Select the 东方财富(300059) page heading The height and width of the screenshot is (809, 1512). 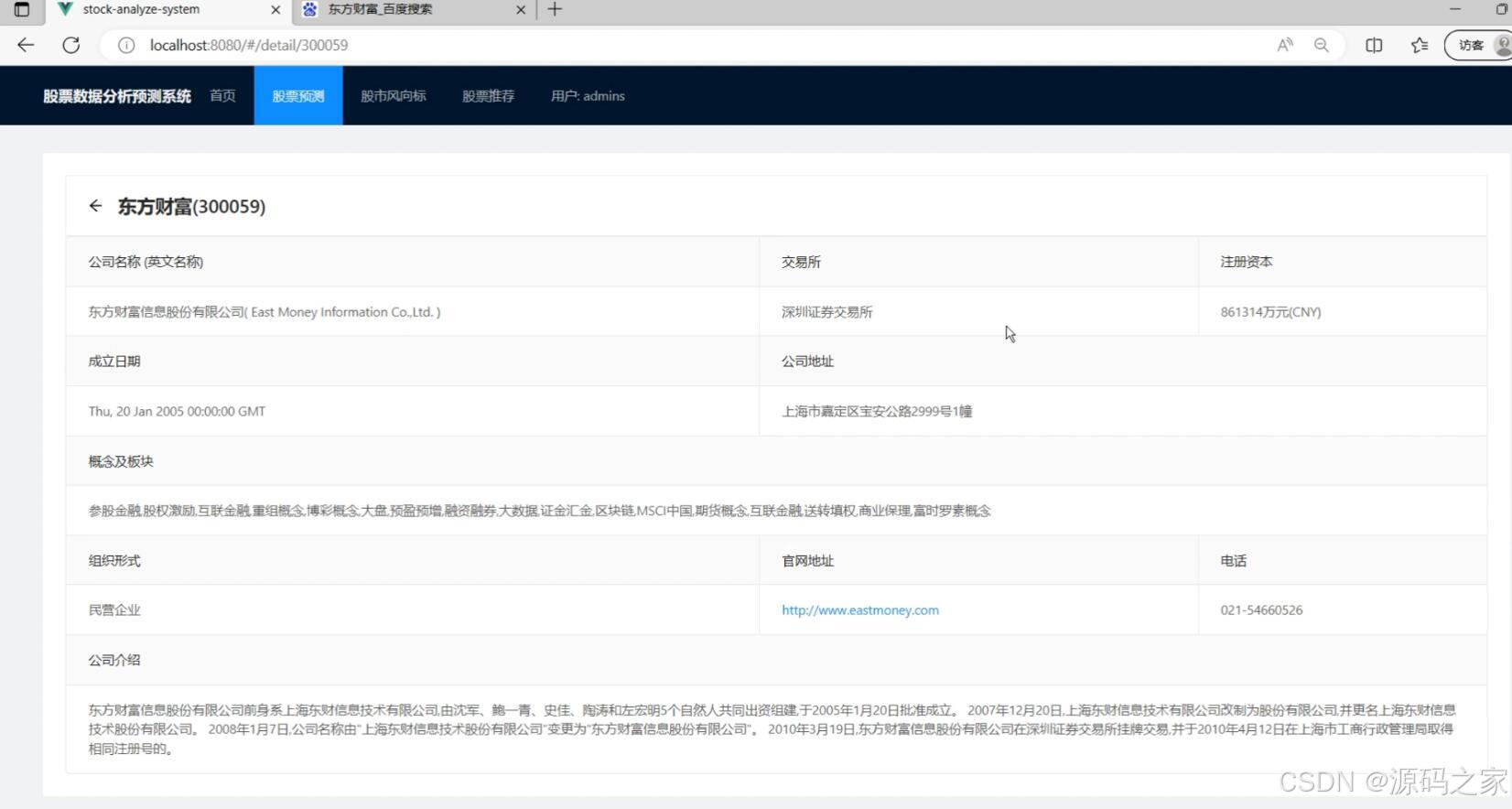click(191, 207)
